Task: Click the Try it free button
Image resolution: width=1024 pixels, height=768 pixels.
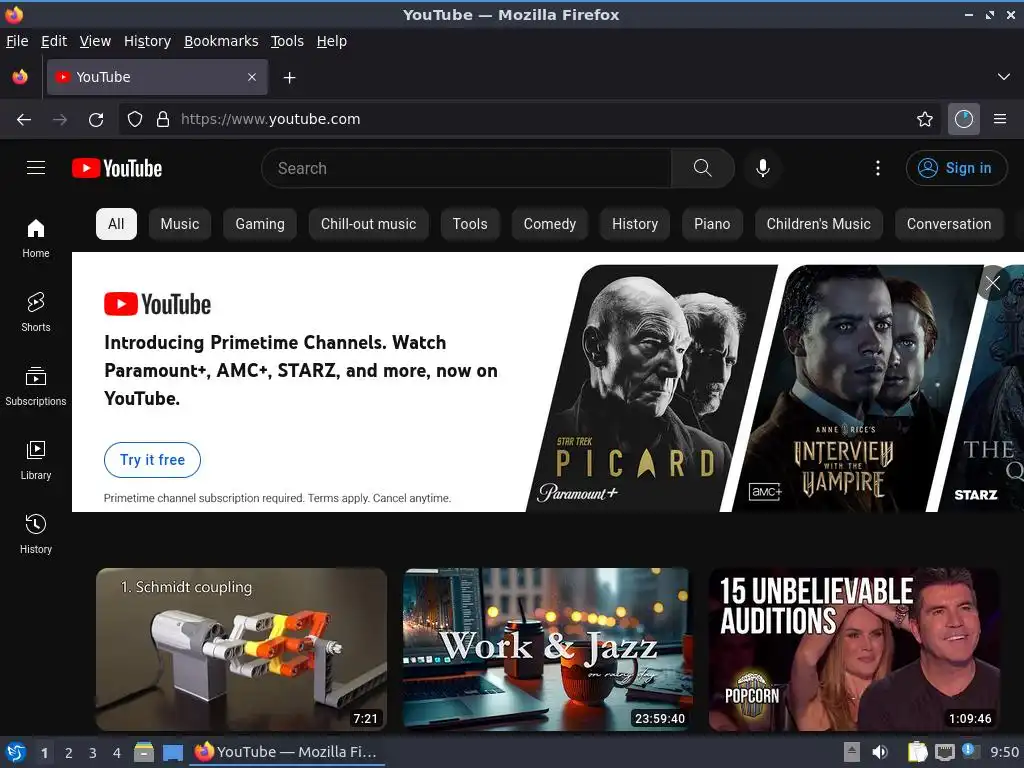Action: pyautogui.click(x=152, y=460)
